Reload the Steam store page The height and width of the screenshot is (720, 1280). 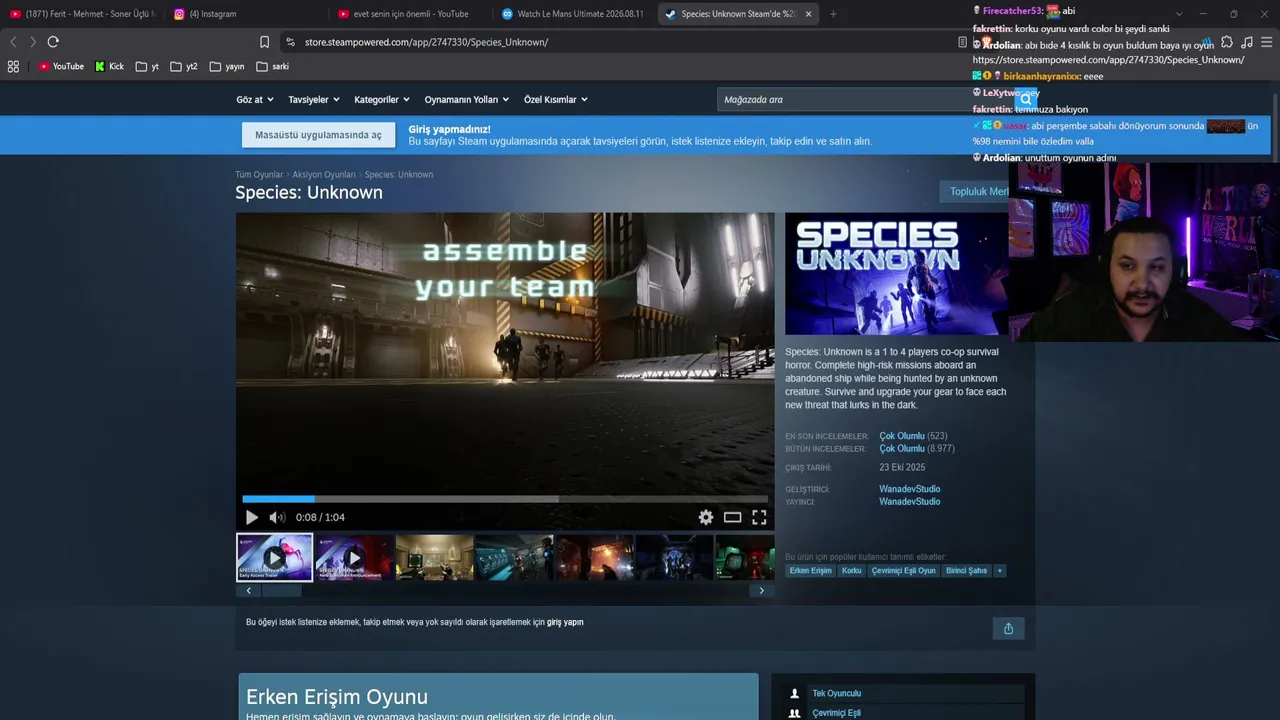pos(53,42)
